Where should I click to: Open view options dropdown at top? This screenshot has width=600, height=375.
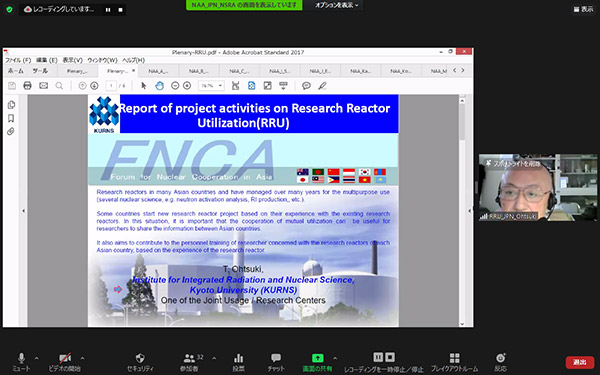coord(336,5)
